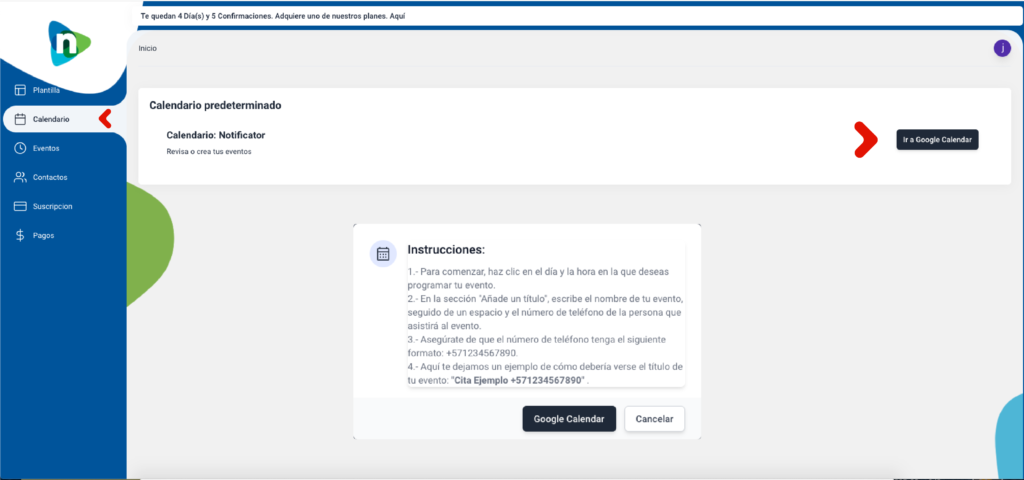Click the Plantilla layout icon
Viewport: 1024px width, 480px height.
(20, 90)
